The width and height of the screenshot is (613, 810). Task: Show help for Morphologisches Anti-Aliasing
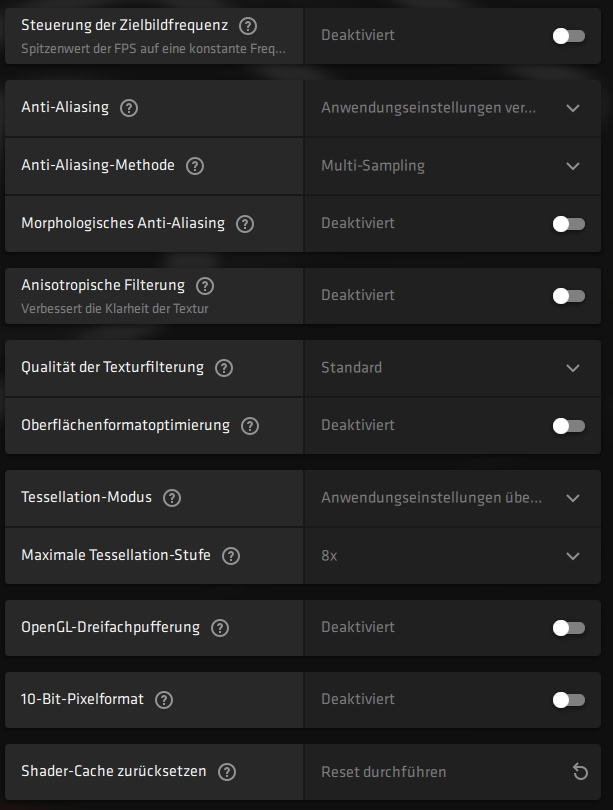pyautogui.click(x=245, y=224)
